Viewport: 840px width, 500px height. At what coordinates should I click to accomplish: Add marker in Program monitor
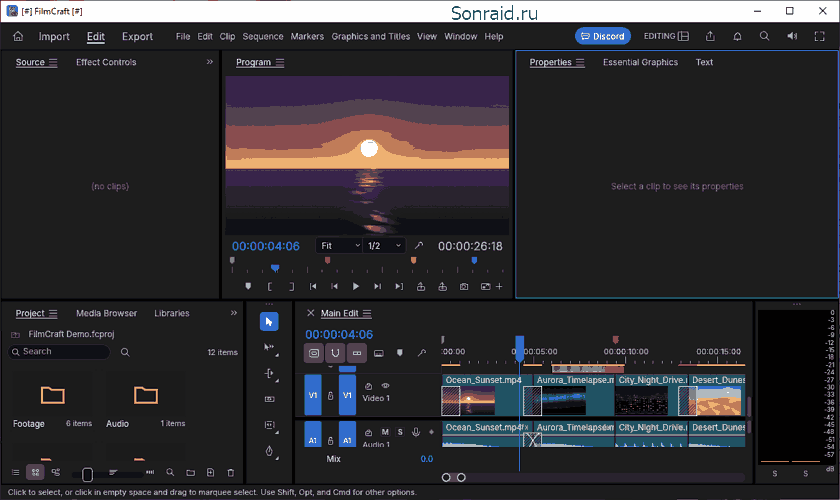tap(248, 287)
